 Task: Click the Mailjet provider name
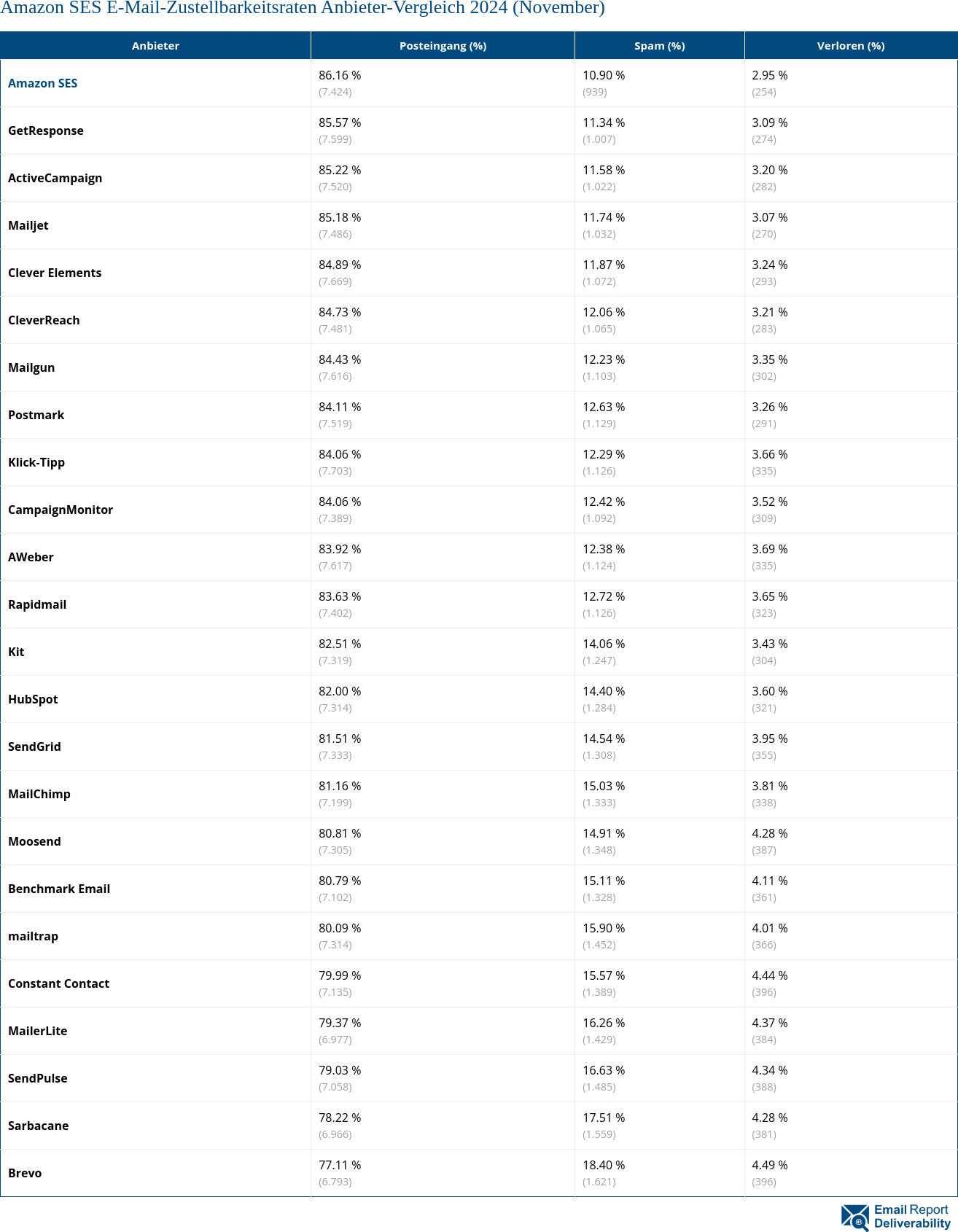pyautogui.click(x=28, y=225)
